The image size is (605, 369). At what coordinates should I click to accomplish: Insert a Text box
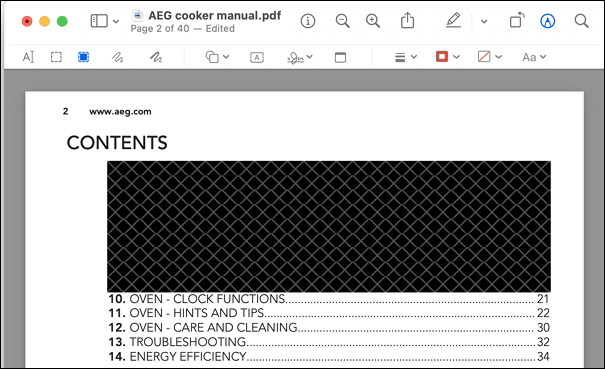(x=257, y=58)
